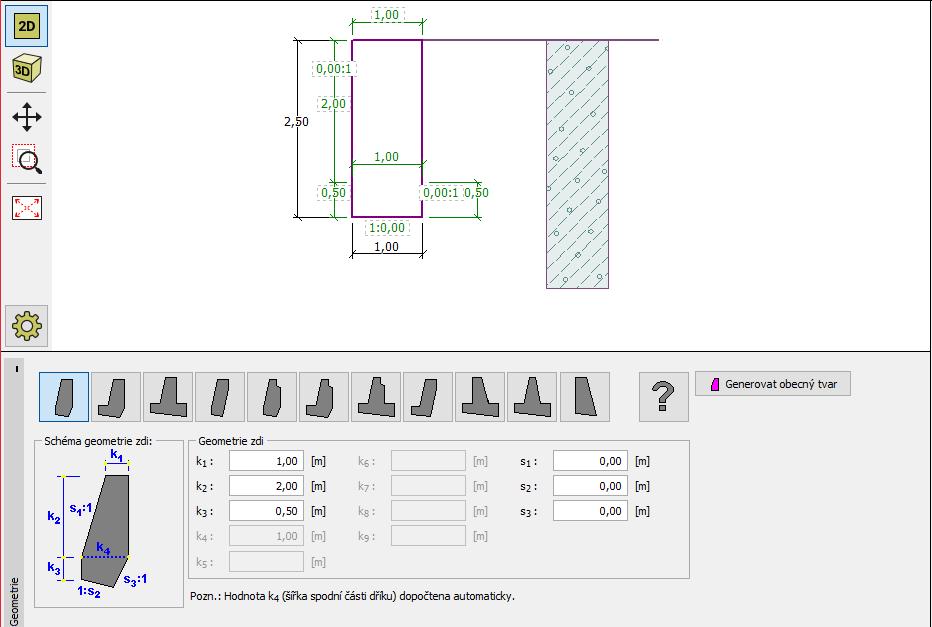Choose second wall shape with front toe

click(116, 397)
